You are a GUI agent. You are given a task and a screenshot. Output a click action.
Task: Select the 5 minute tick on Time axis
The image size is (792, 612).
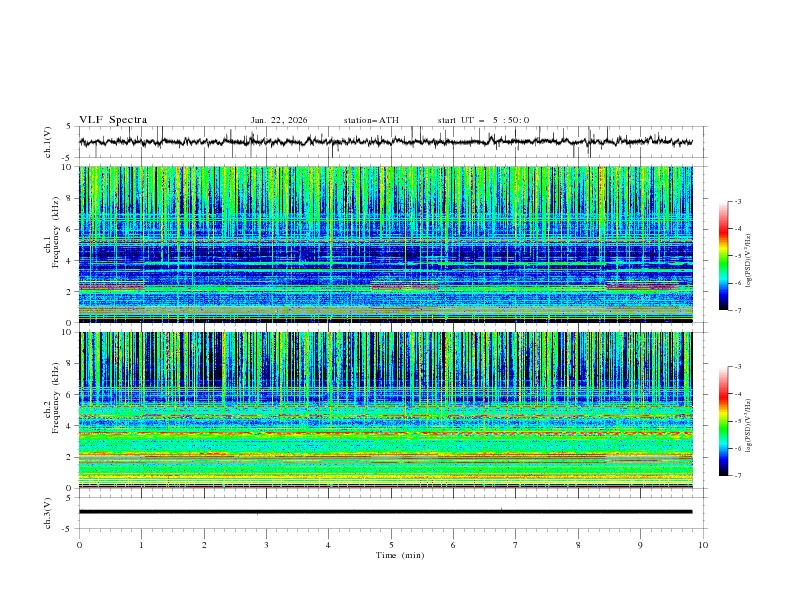pyautogui.click(x=391, y=544)
